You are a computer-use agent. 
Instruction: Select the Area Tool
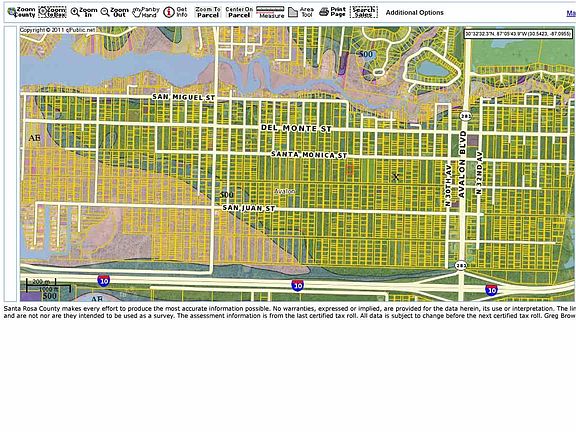(x=301, y=12)
